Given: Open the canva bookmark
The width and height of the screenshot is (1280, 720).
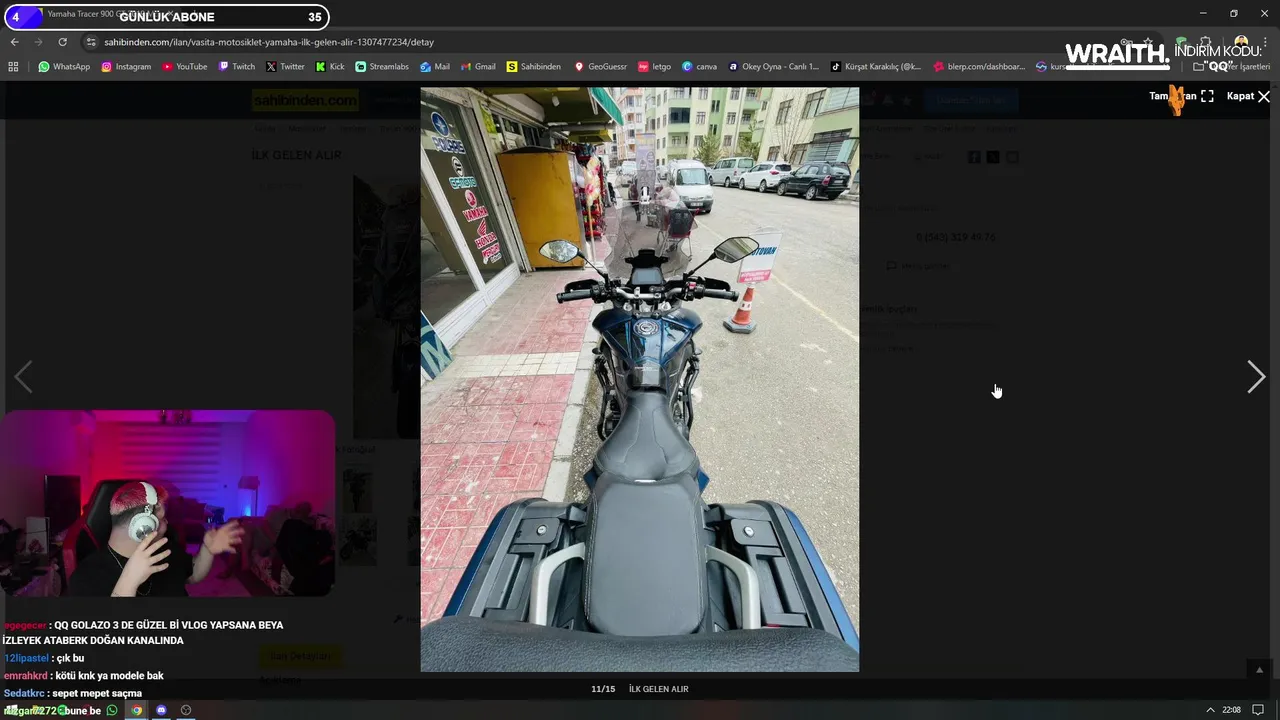Looking at the screenshot, I should 699,67.
